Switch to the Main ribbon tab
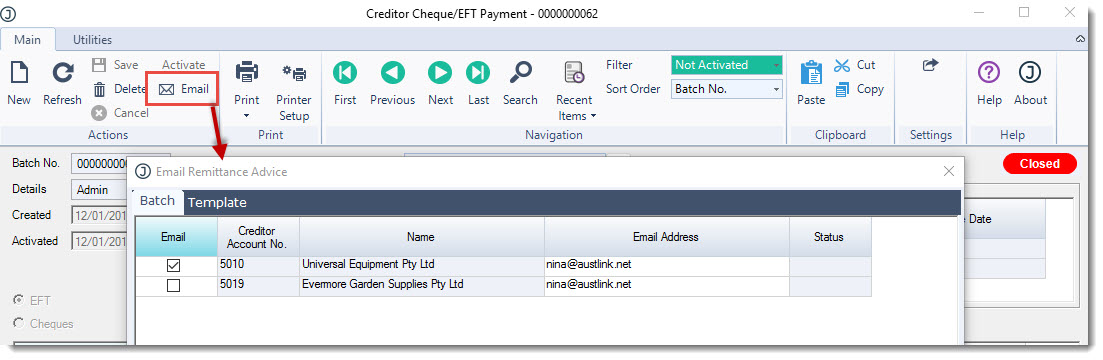This screenshot has width=1103, height=360. (27, 39)
